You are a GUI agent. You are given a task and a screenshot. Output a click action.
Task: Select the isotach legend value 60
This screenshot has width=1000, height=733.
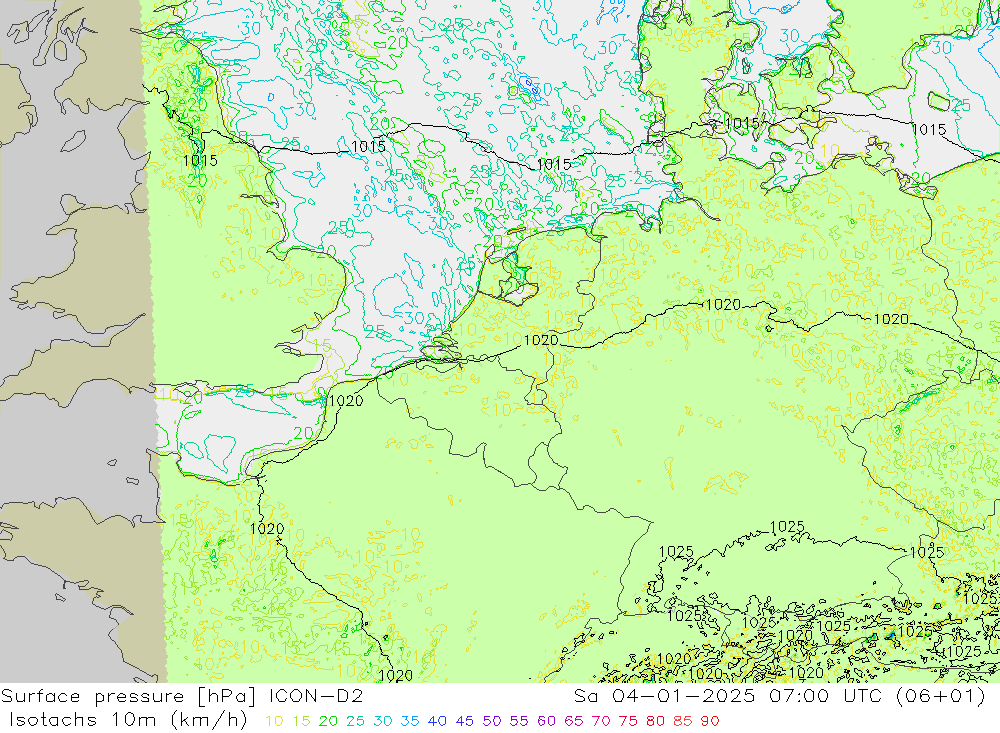click(547, 722)
